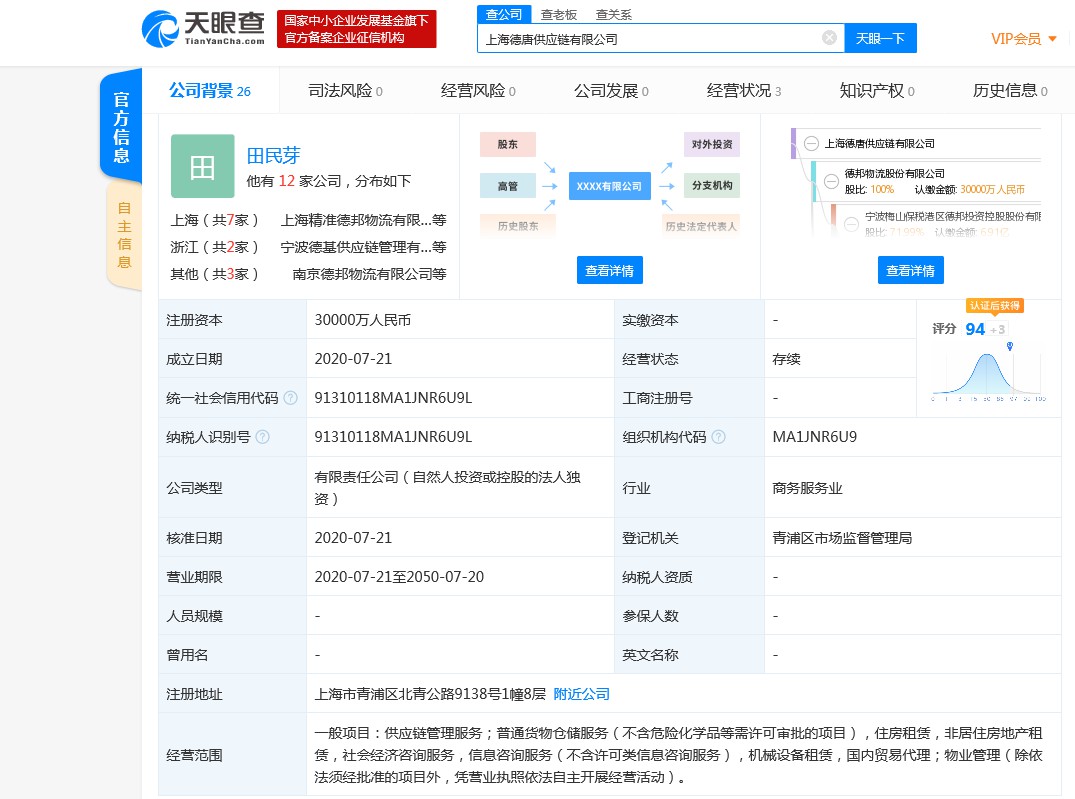
Task: Click the 高管 box in diagram
Action: (x=507, y=186)
